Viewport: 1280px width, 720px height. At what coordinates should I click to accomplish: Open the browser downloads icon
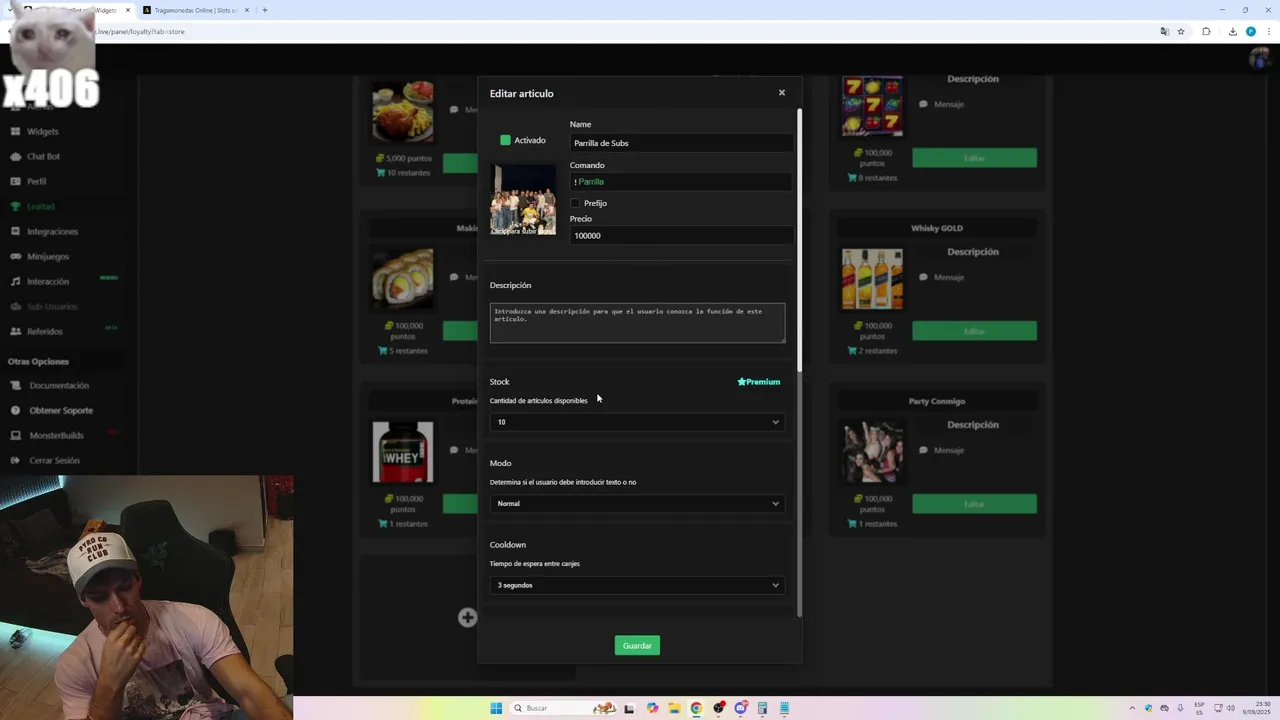pos(1233,31)
